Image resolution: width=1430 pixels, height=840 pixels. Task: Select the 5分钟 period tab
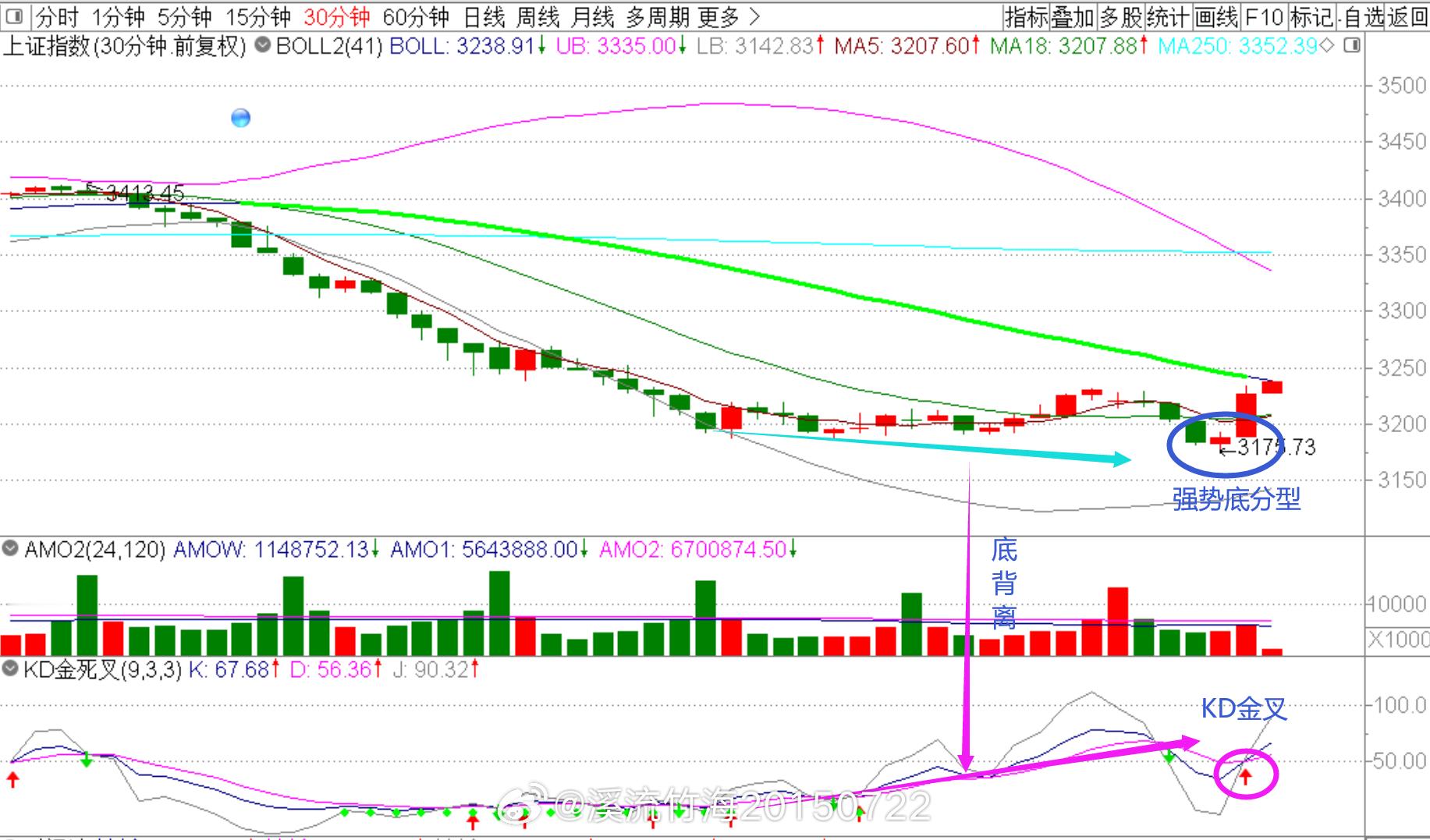184,16
